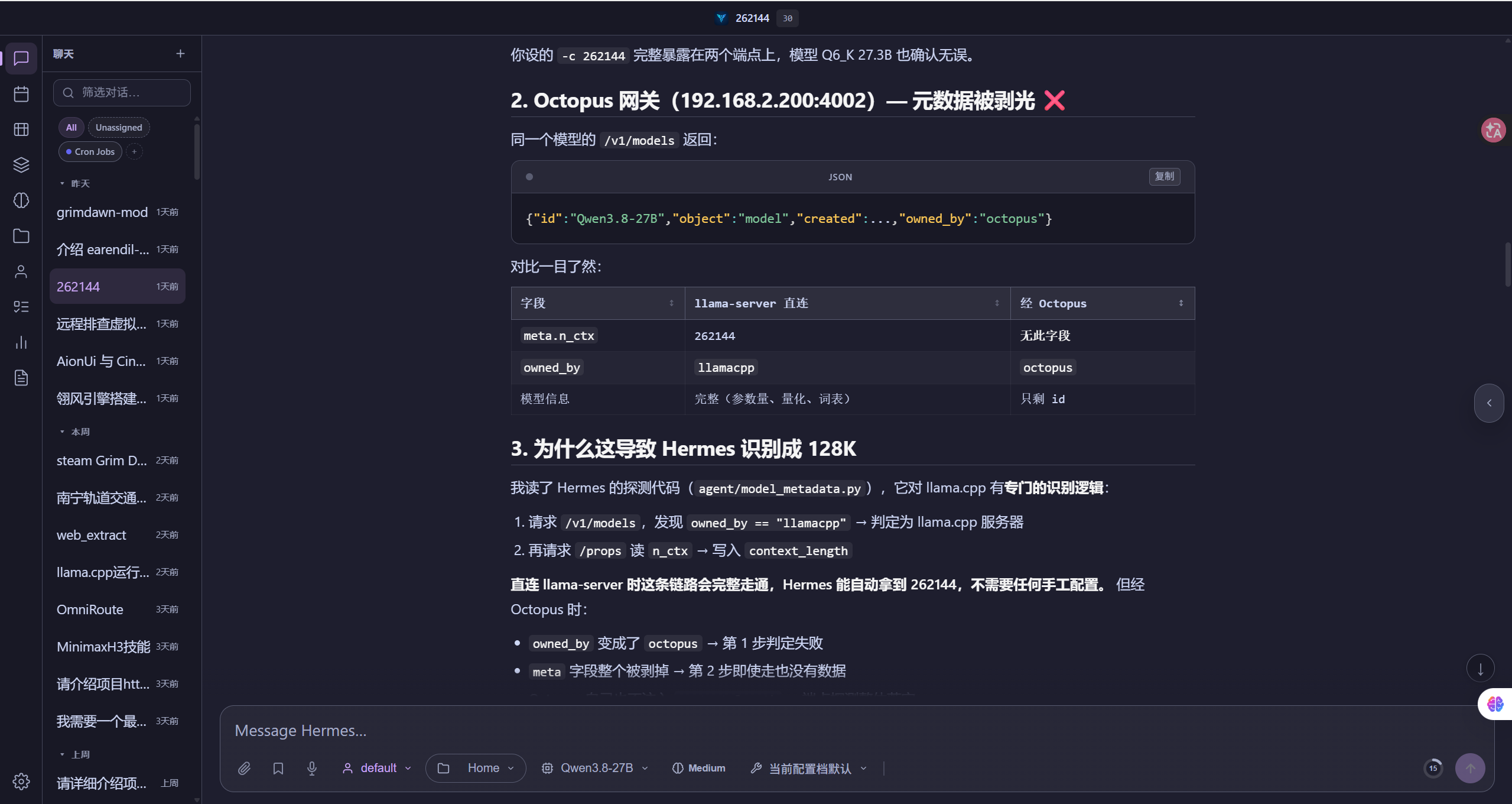1512x804 pixels.
Task: Open the Qwen3.8-27B model dropdown
Action: tap(594, 768)
